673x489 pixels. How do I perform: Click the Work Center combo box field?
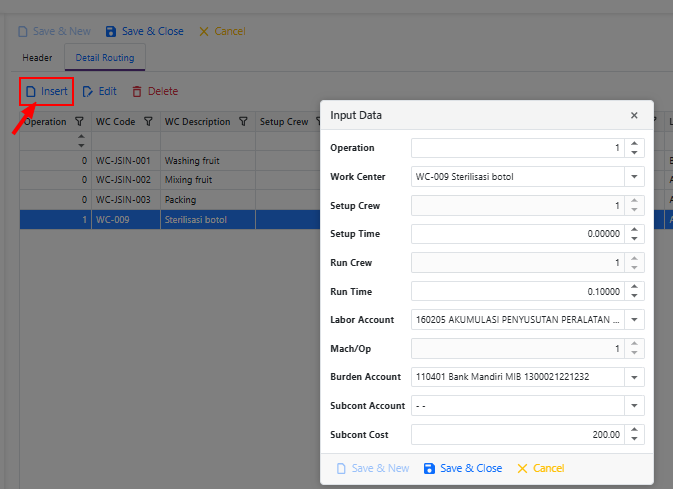click(518, 176)
